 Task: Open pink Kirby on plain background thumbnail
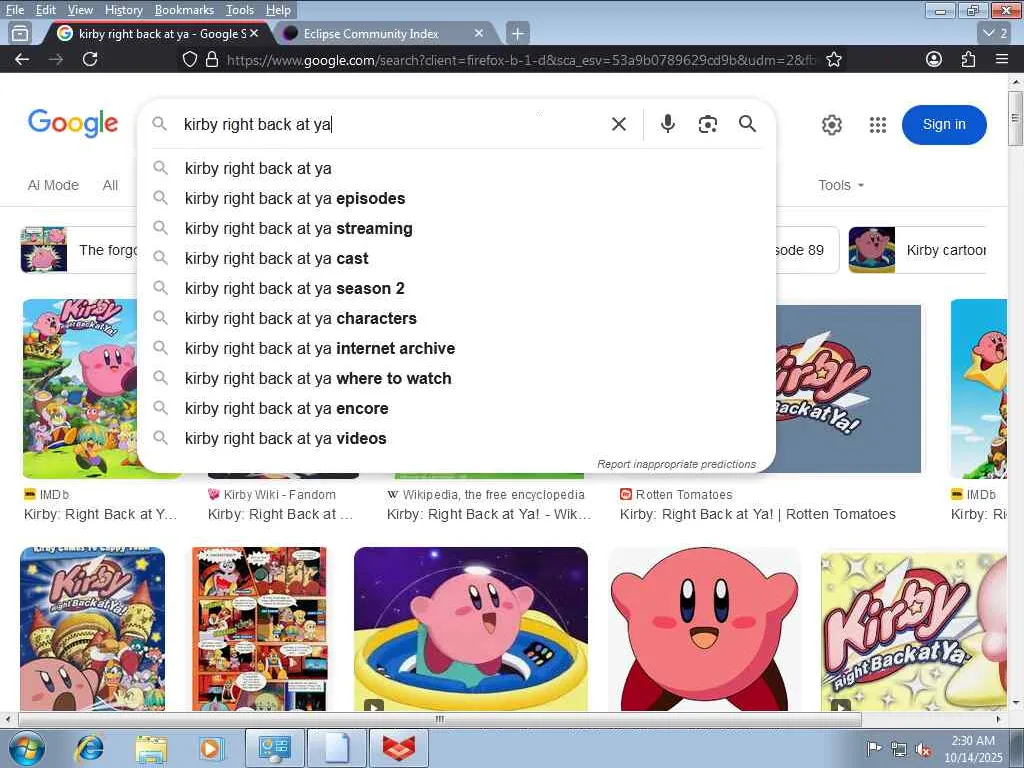coord(704,629)
